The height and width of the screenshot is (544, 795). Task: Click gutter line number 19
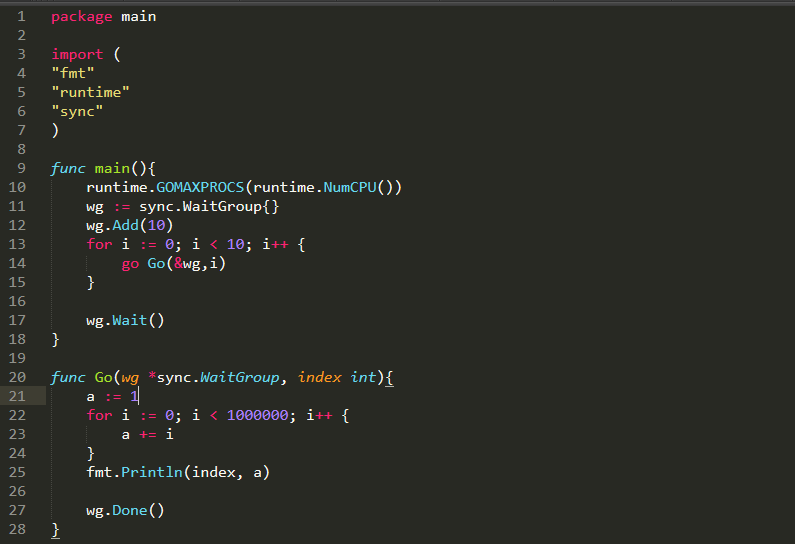pos(17,358)
